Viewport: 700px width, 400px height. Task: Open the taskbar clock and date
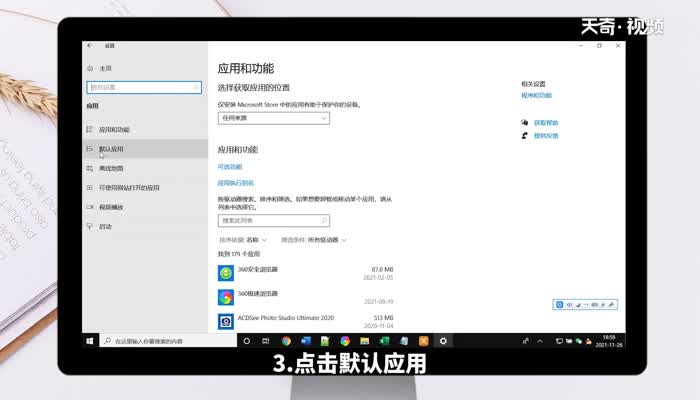(x=609, y=341)
